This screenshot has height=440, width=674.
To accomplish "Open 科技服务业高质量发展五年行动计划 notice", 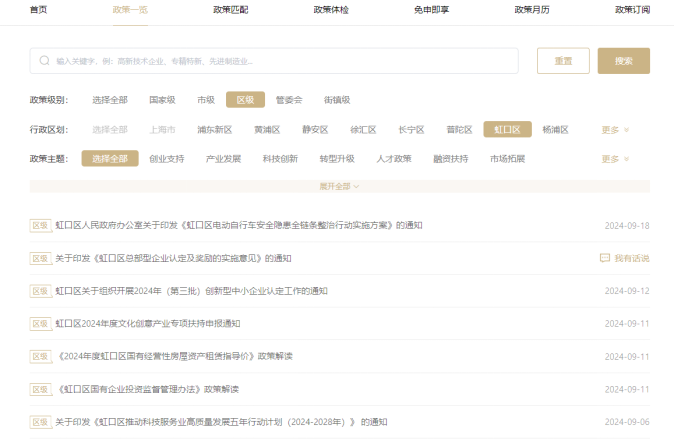I will tap(221, 422).
